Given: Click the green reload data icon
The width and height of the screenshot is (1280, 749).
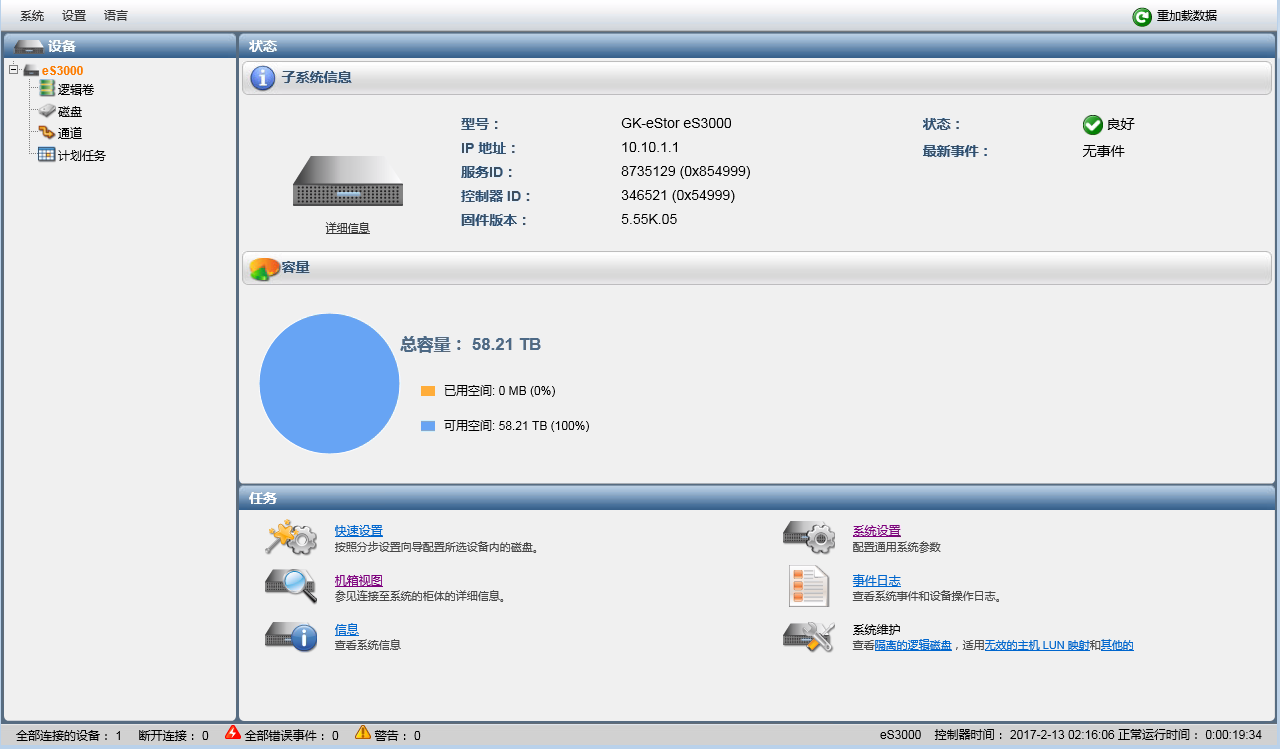Looking at the screenshot, I should pos(1142,17).
